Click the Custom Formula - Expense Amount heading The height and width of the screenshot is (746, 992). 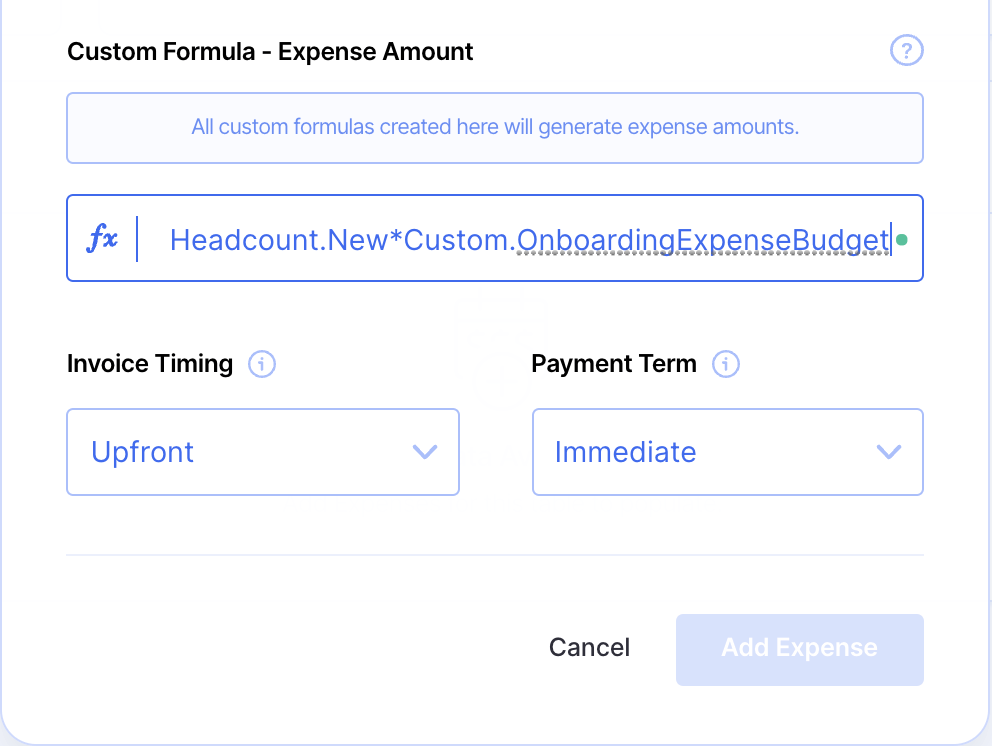coord(270,51)
